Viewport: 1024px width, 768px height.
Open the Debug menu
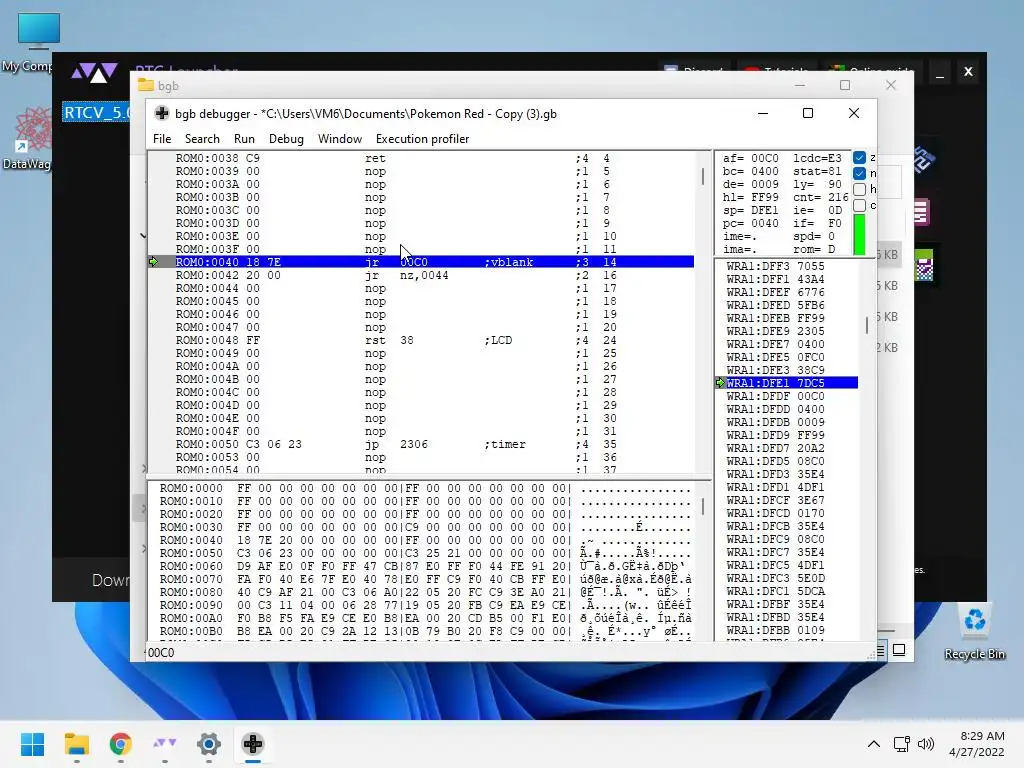pyautogui.click(x=286, y=138)
